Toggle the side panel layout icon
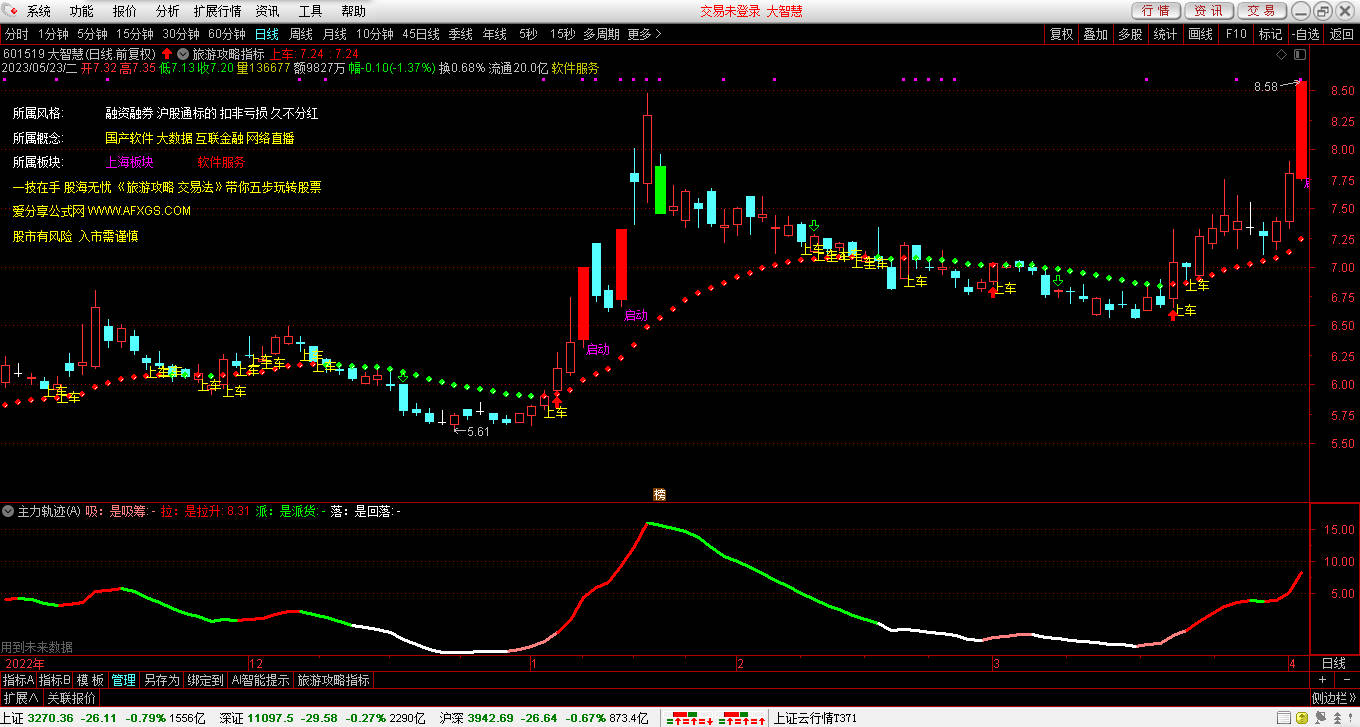Image resolution: width=1360 pixels, height=727 pixels. pos(1299,53)
